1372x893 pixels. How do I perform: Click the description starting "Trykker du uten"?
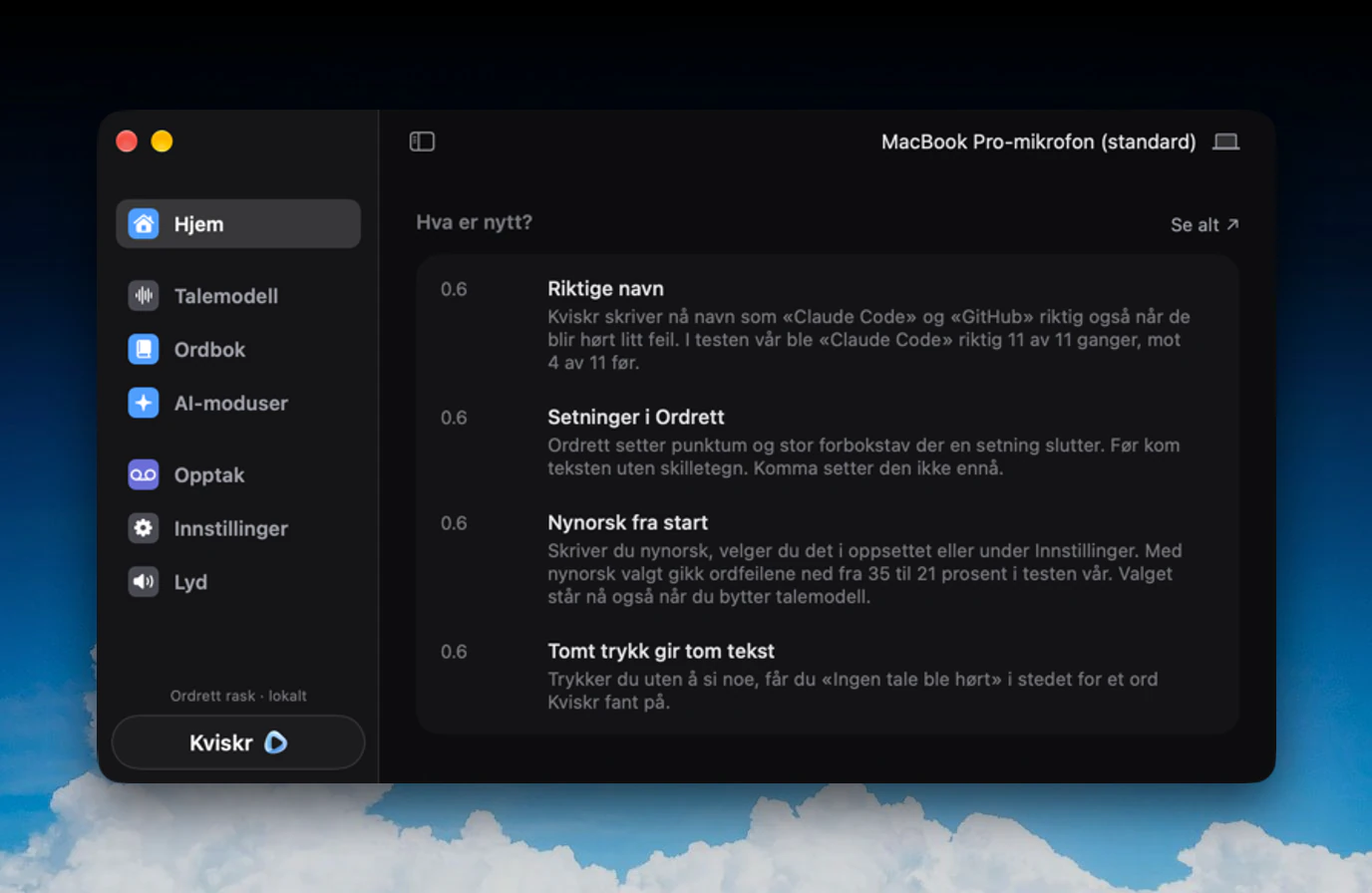tap(853, 691)
